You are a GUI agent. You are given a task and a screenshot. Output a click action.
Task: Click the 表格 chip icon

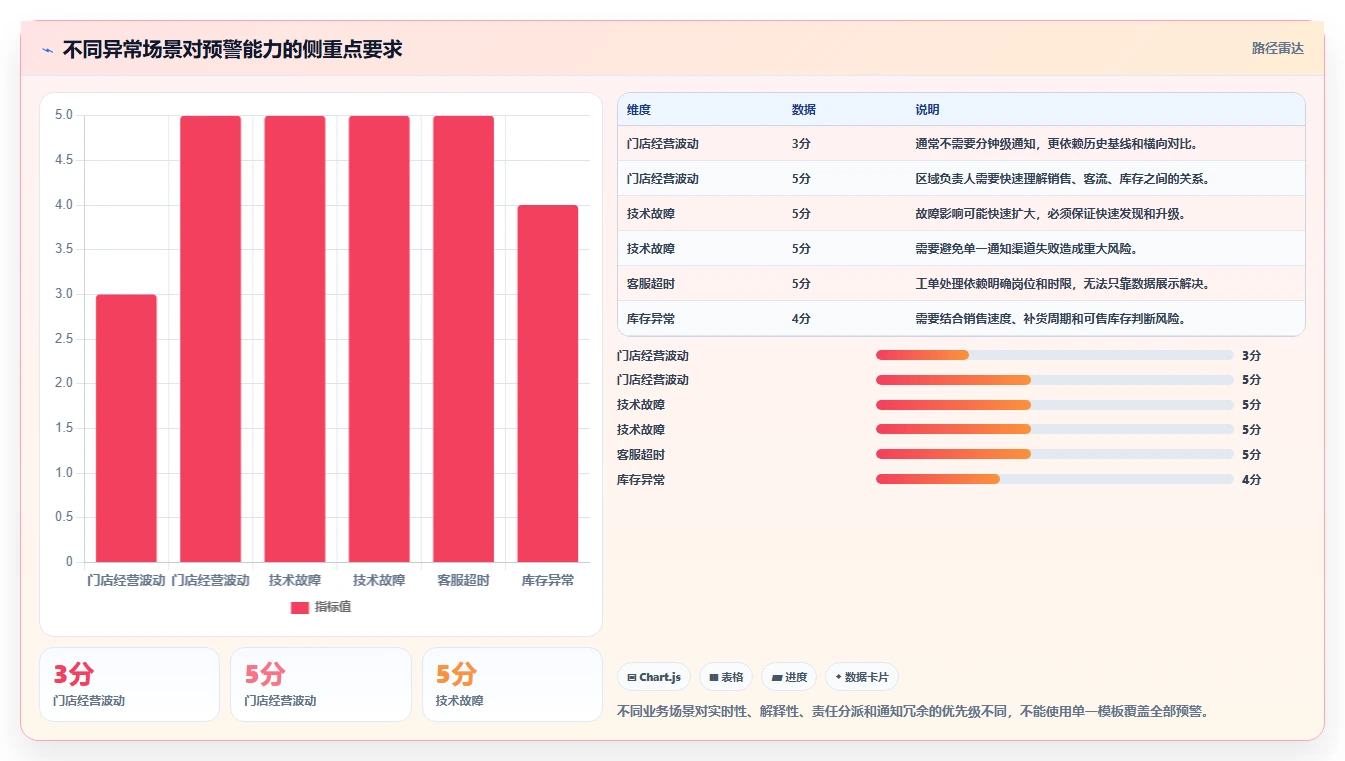coord(714,677)
